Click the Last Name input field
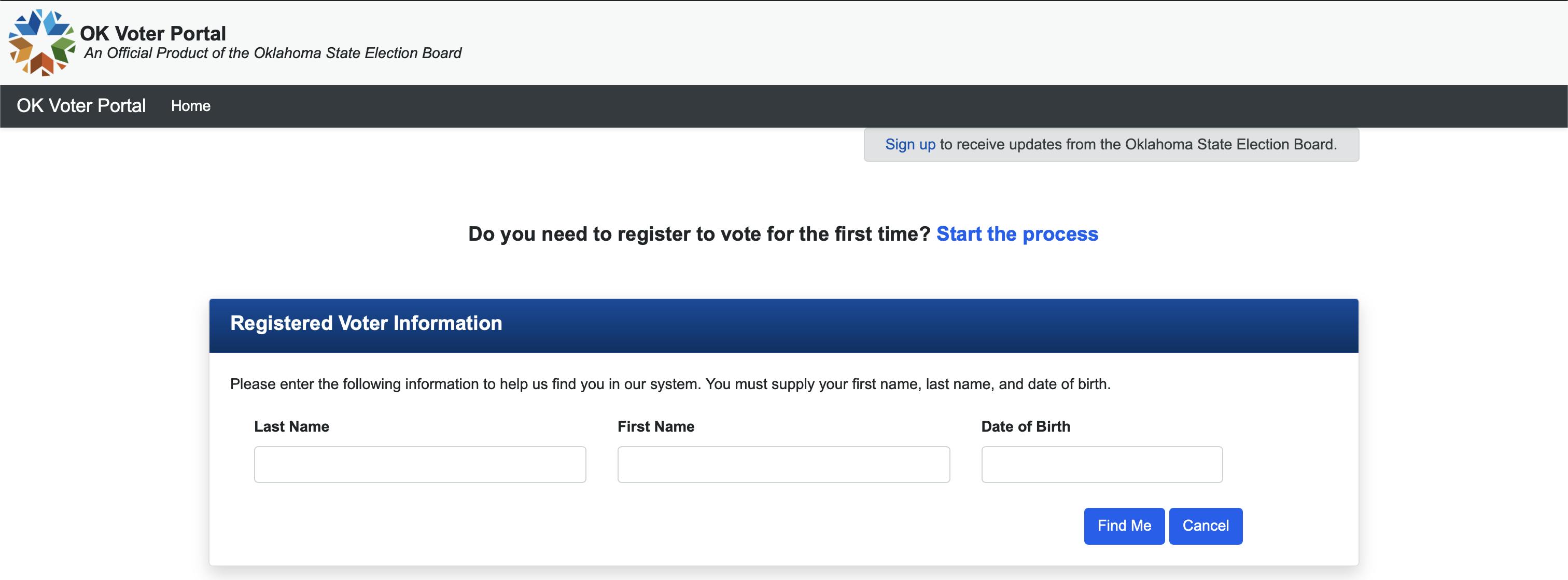1568x580 pixels. 419,464
